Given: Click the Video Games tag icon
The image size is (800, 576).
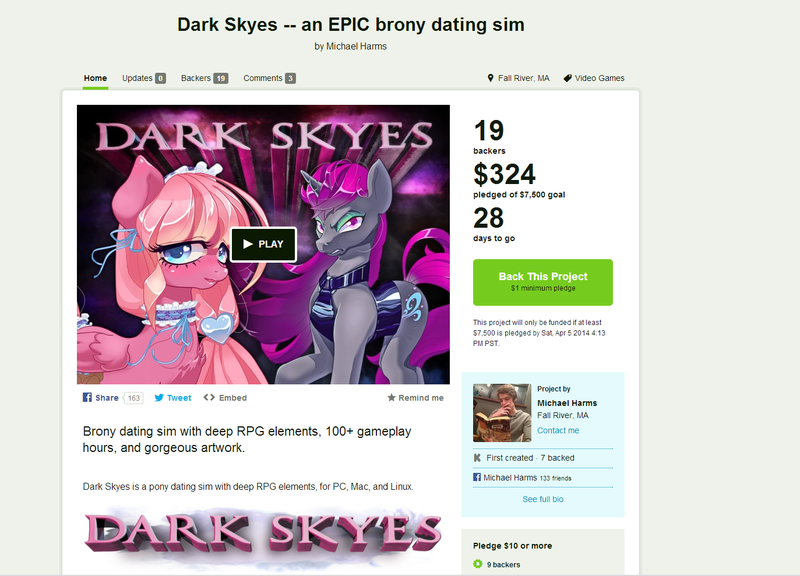Looking at the screenshot, I should 567,78.
